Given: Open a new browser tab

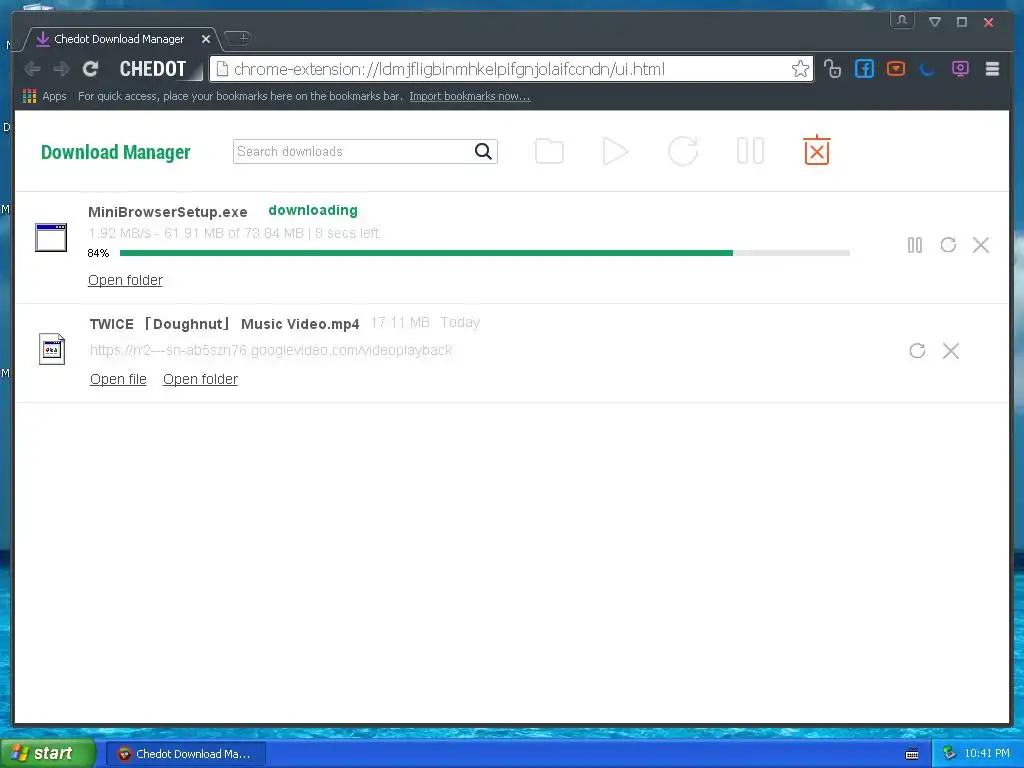Looking at the screenshot, I should point(238,39).
